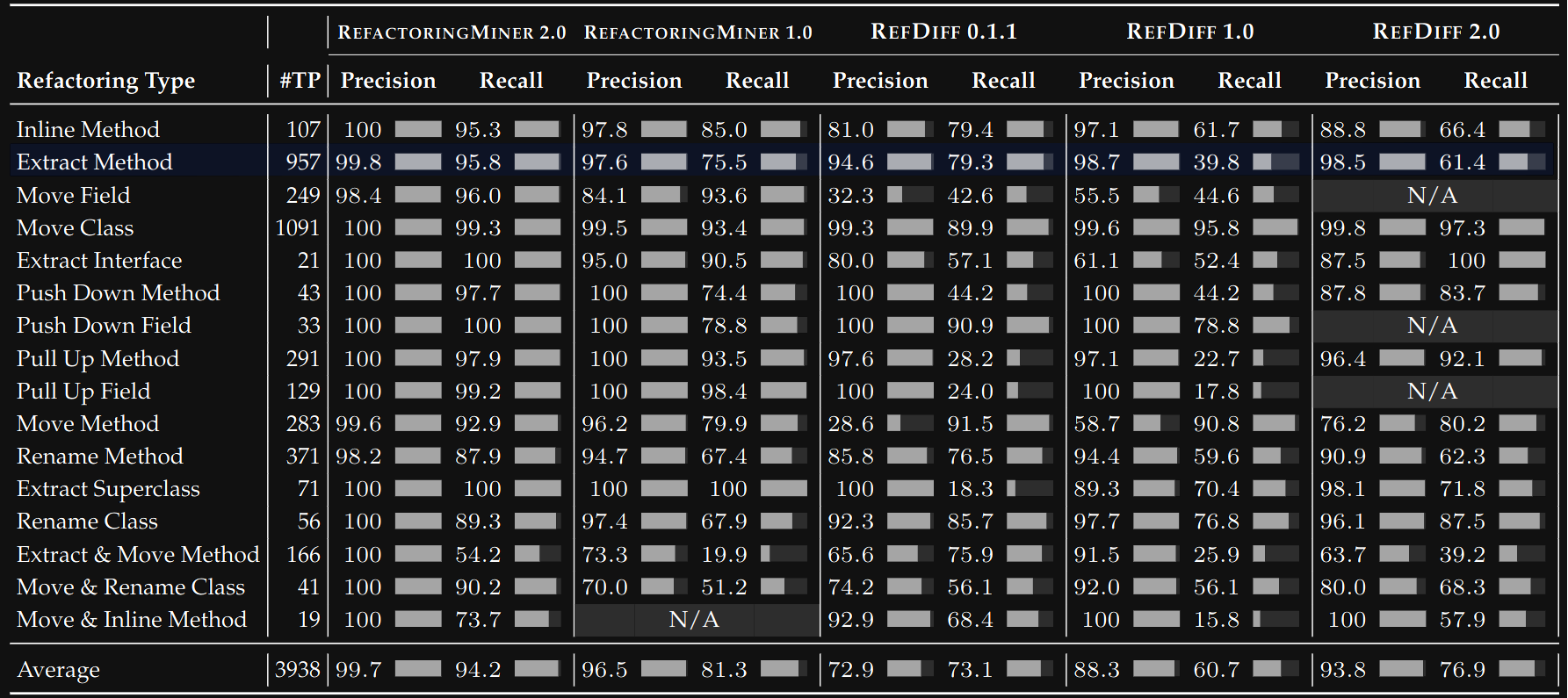The height and width of the screenshot is (698, 1568).
Task: Select the 'Extract Interface' row label
Action: (x=99, y=261)
